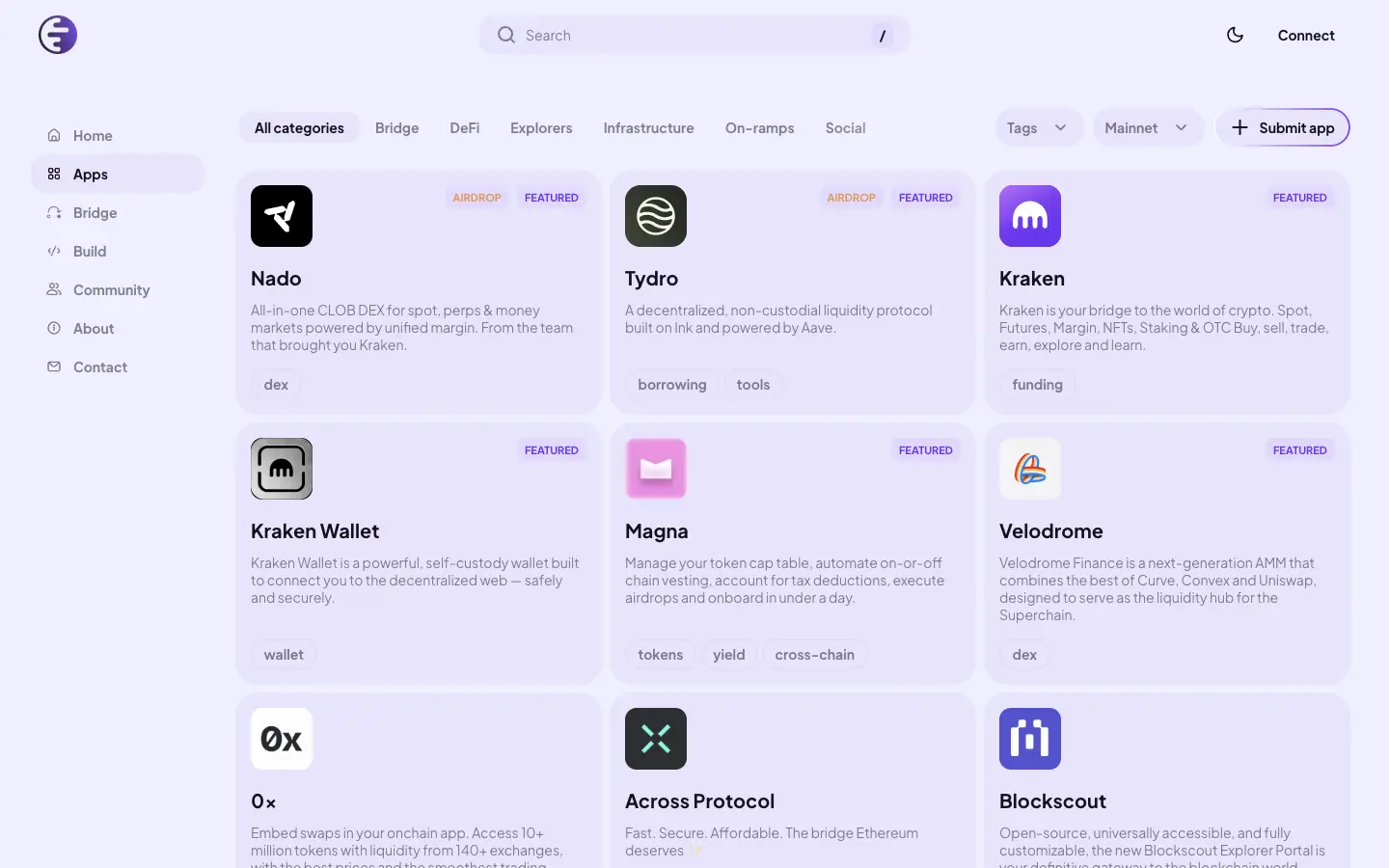
Task: Open the Blockscout app logo
Action: tap(1030, 739)
